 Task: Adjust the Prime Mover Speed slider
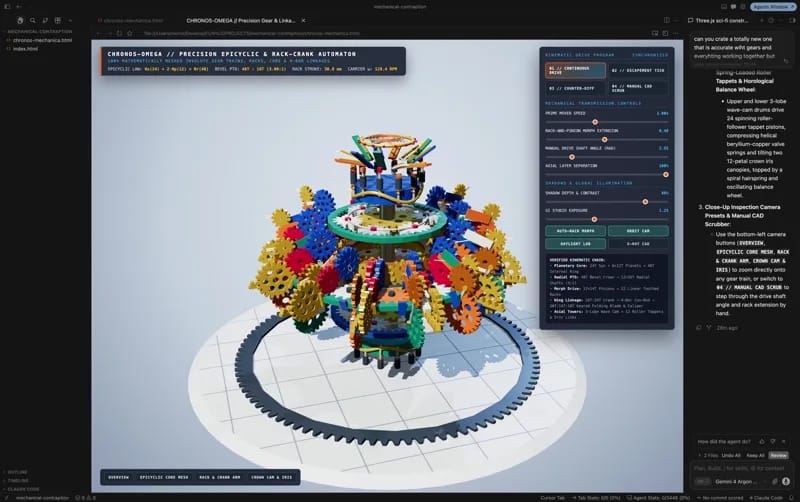(607, 122)
